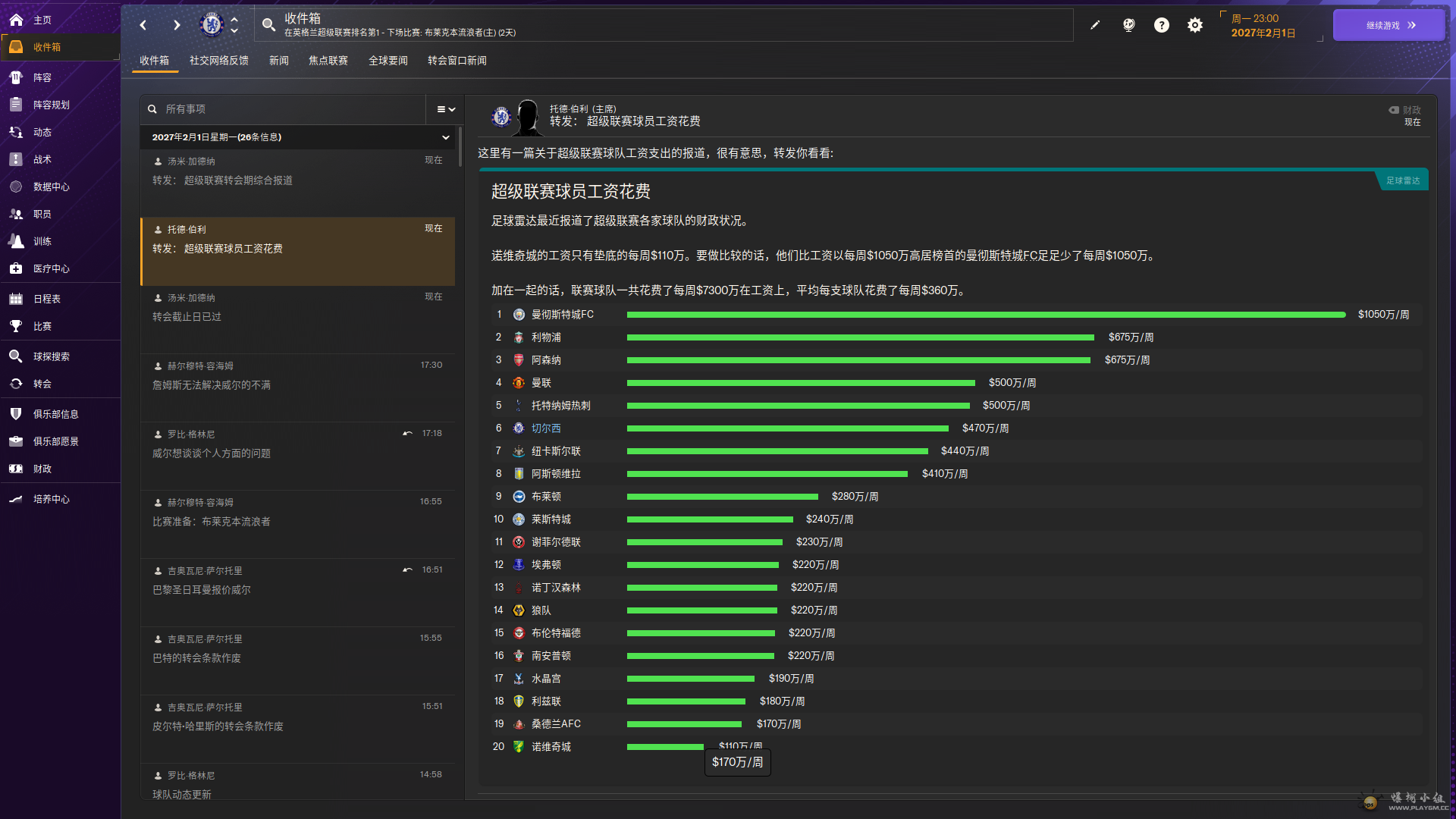Image resolution: width=1456 pixels, height=819 pixels.
Task: Open message 超级联赛转会期综合报道
Action: [298, 183]
